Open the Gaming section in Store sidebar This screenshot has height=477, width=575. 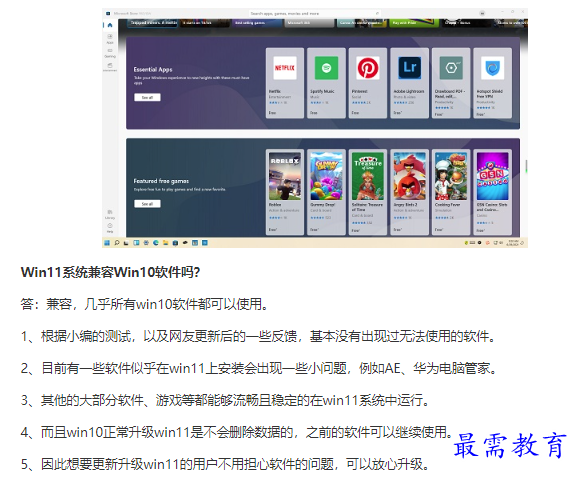tap(110, 53)
